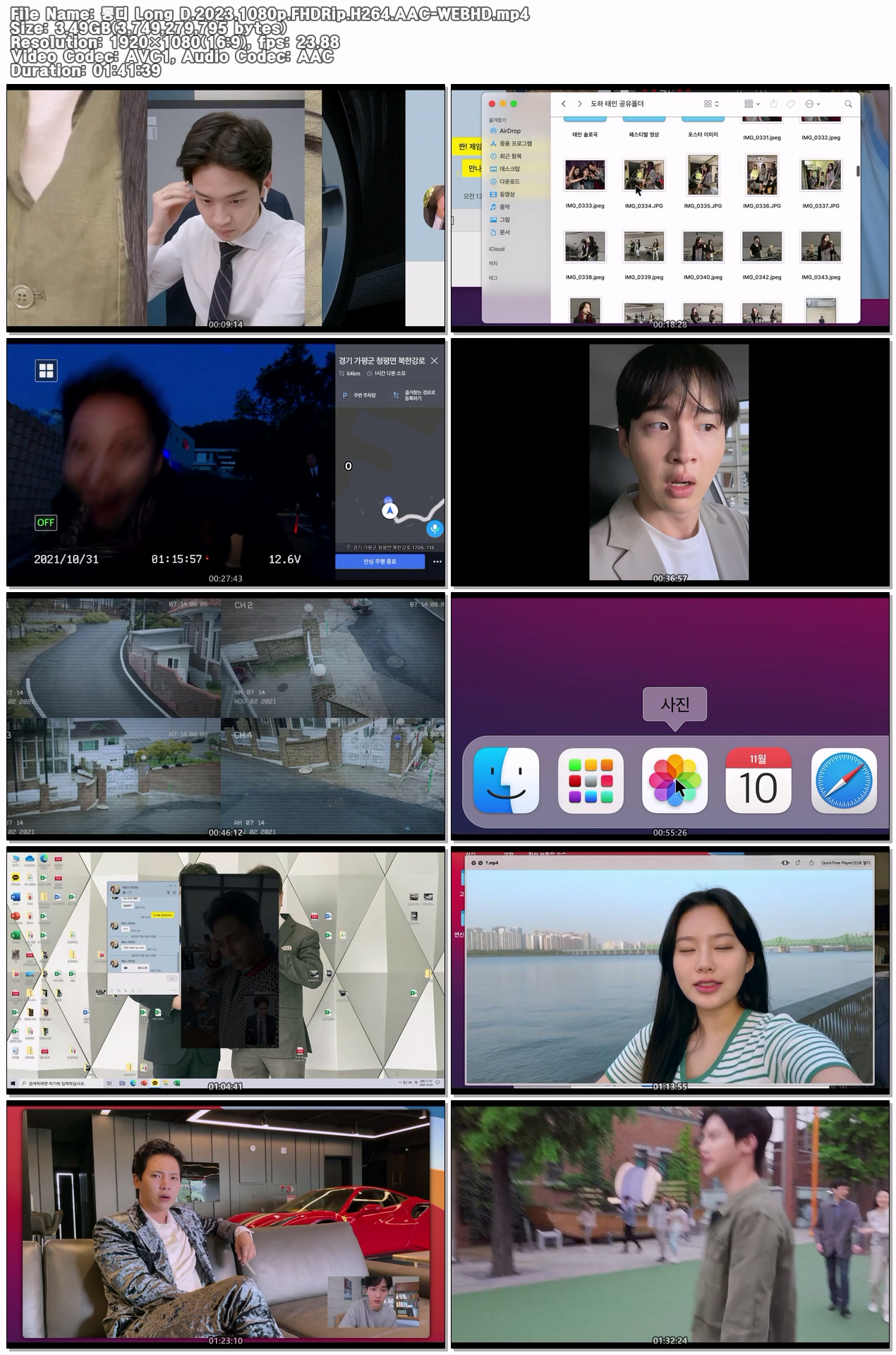Click the CH2 CCTV feed
896x1355 pixels.
pos(333,657)
